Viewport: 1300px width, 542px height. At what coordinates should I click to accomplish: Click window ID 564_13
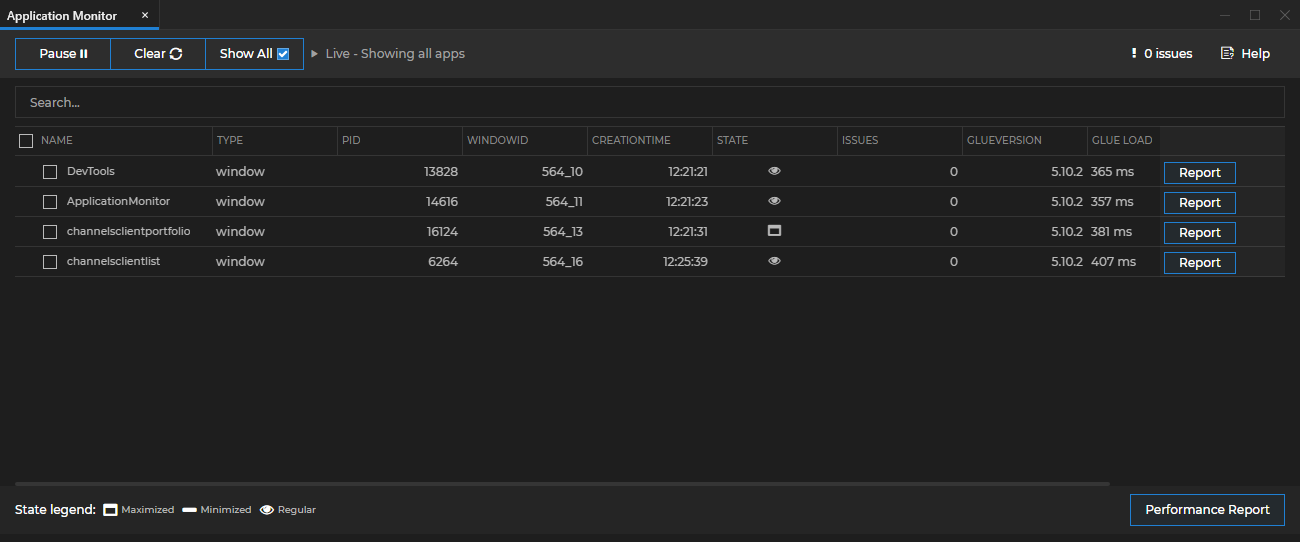coord(563,232)
